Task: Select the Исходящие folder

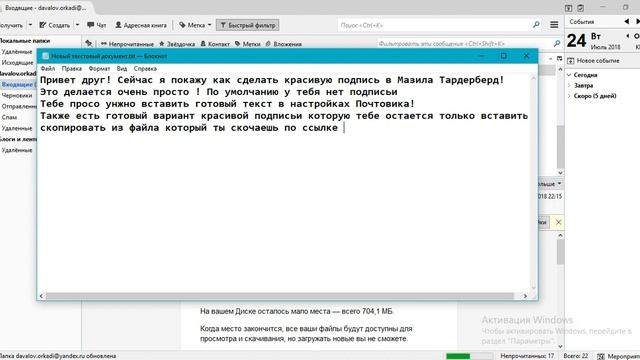Action: click(17, 62)
